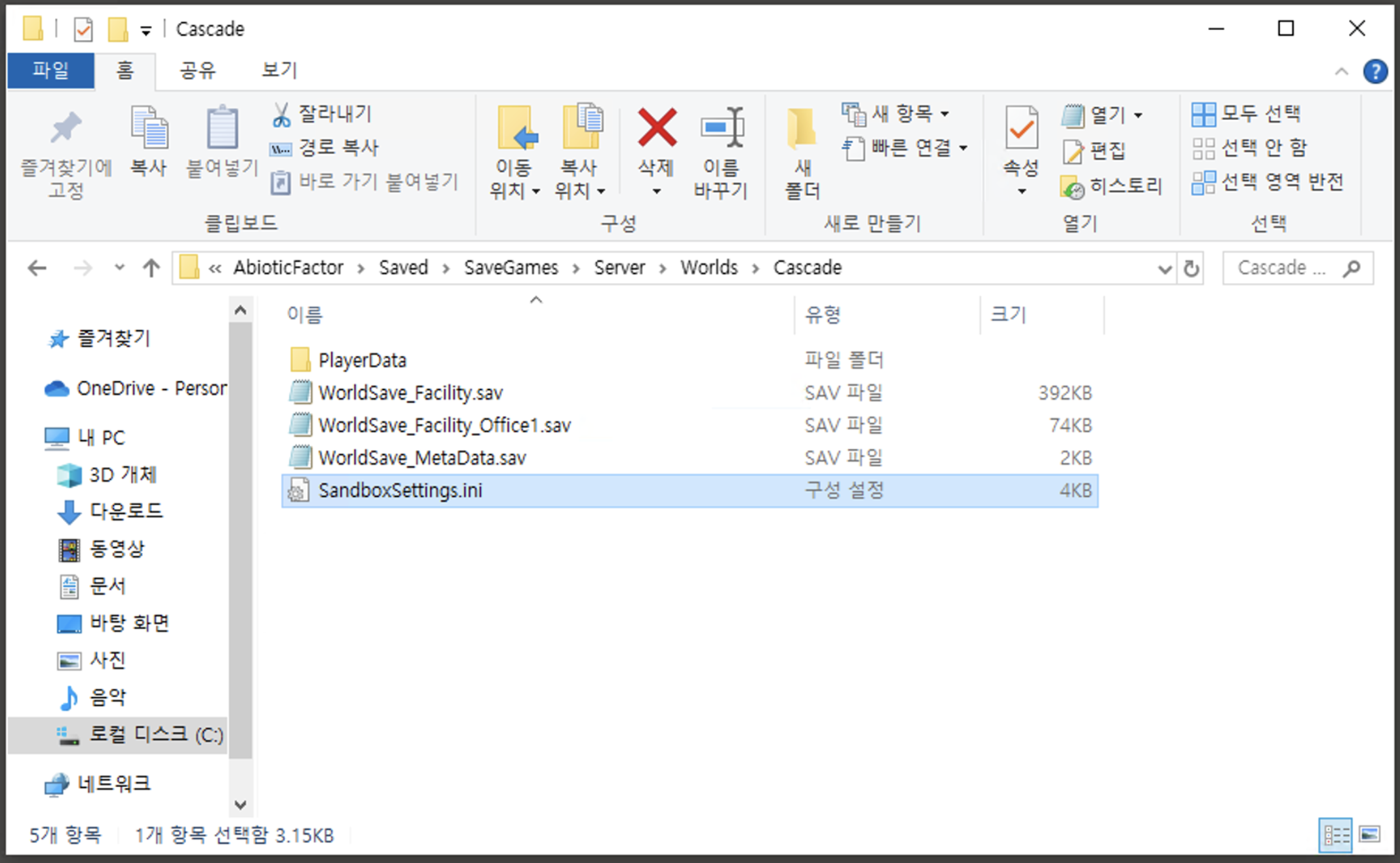This screenshot has height=863, width=1400.
Task: Go to the Worlds folder in the breadcrumb
Action: coord(709,268)
